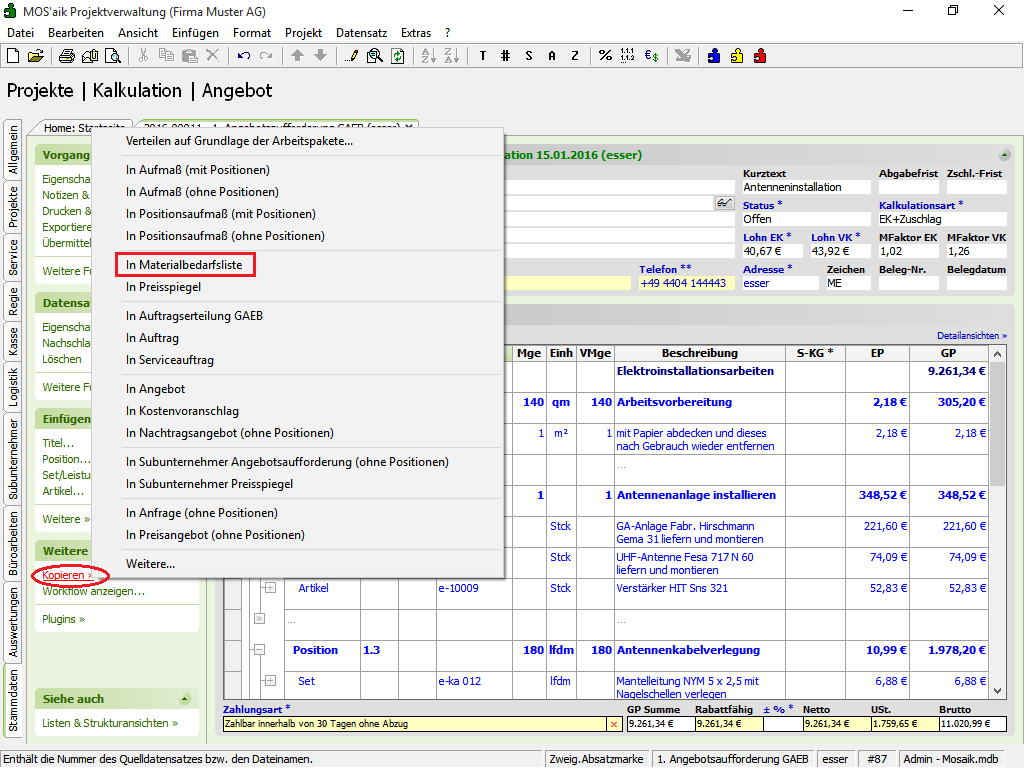Collapse the Position 1.3 tree node
The height and width of the screenshot is (768, 1024).
click(x=260, y=650)
